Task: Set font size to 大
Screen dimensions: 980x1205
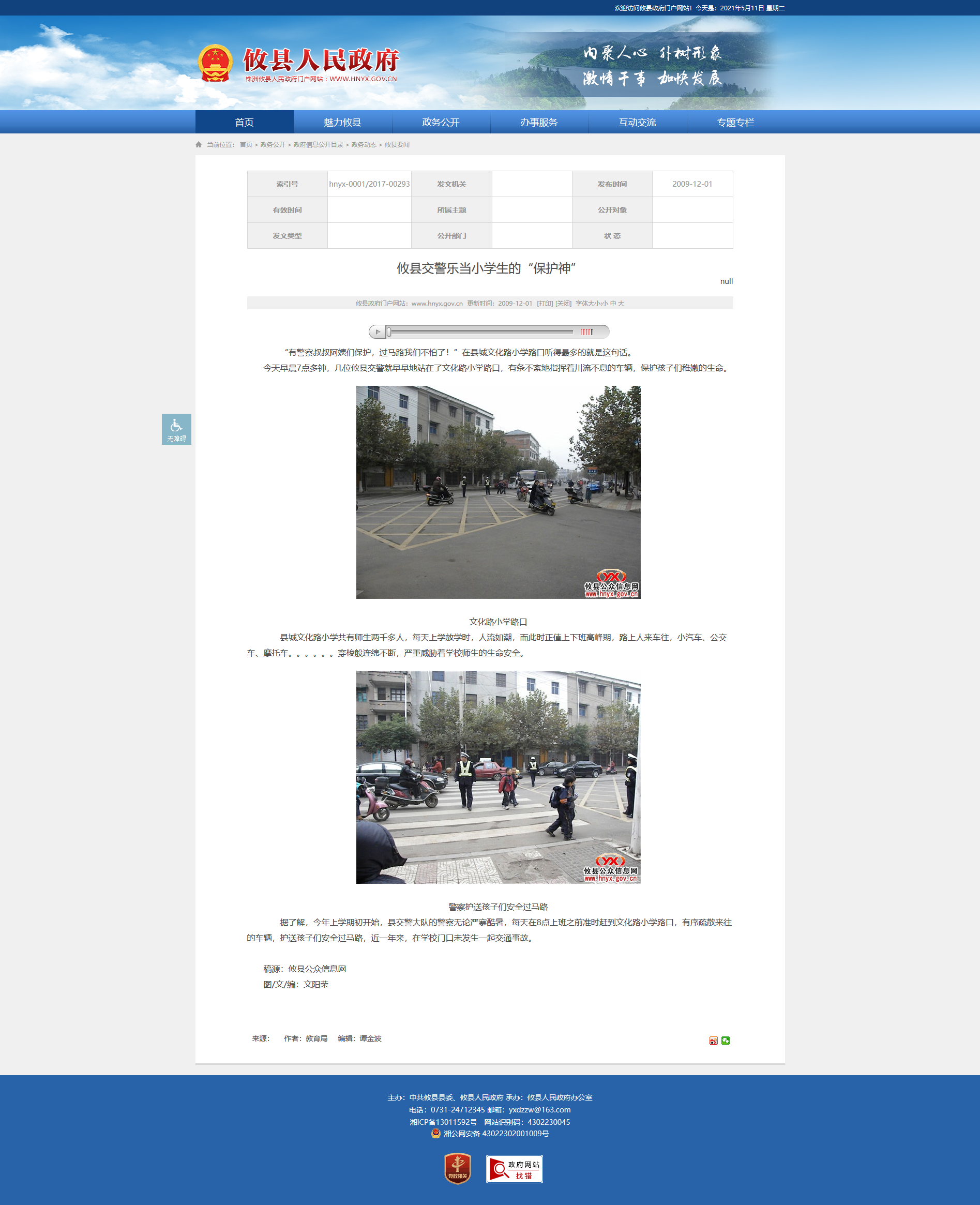Action: (x=621, y=304)
